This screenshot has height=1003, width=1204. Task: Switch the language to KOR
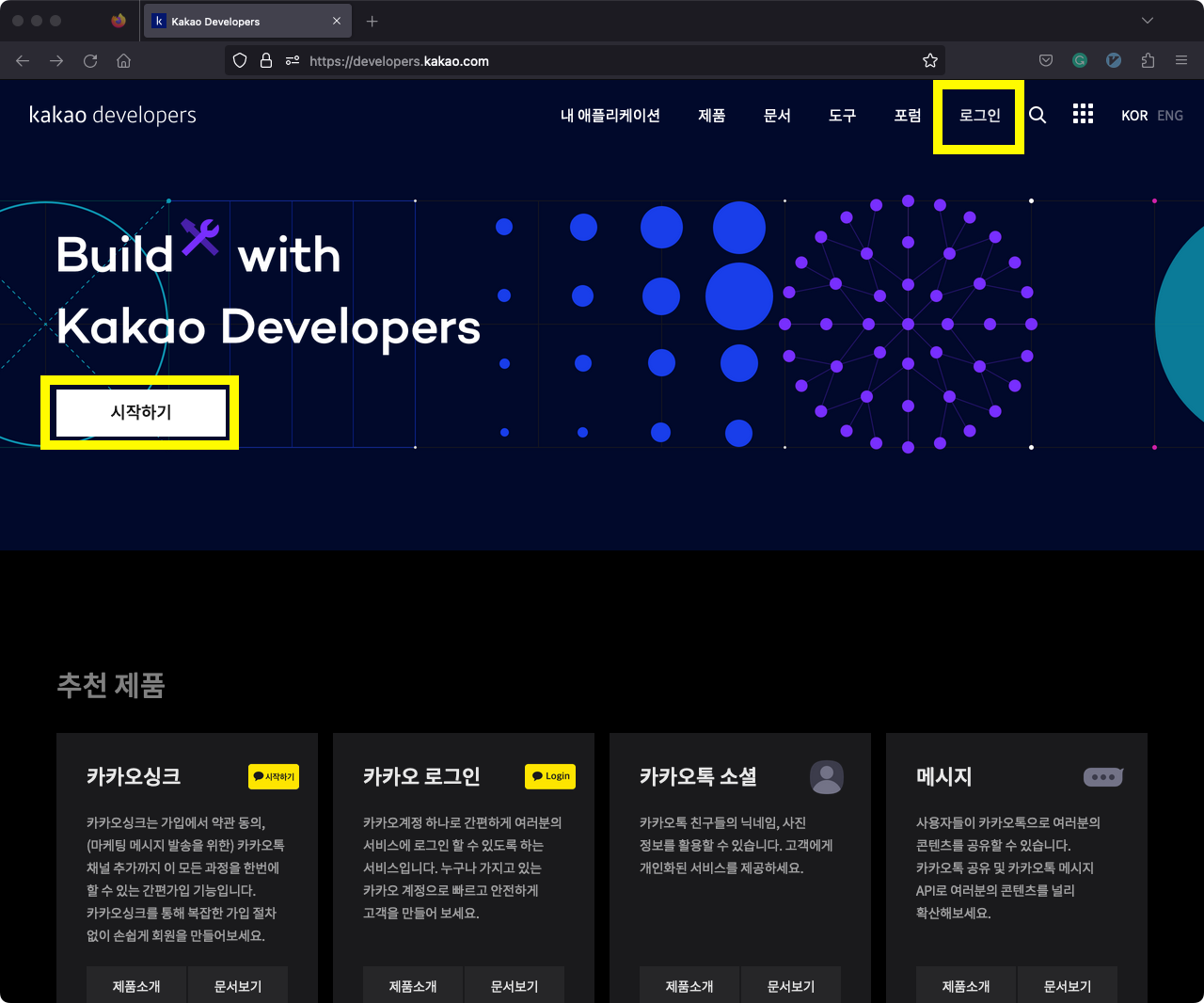click(1134, 115)
